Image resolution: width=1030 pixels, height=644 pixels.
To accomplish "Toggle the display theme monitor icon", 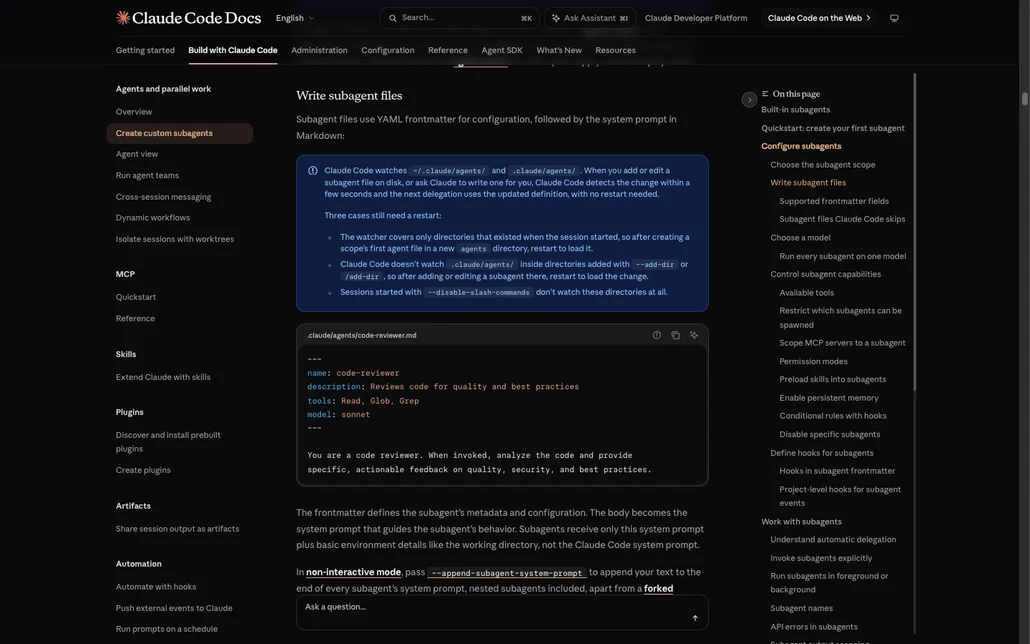I will 894,18.
